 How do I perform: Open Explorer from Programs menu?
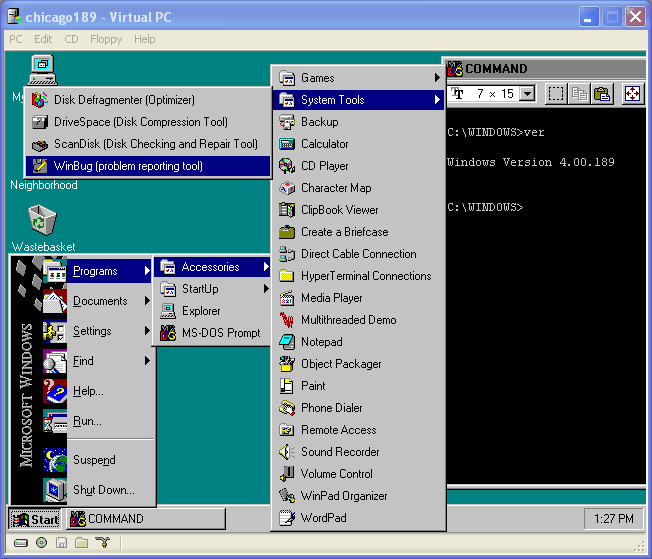[x=212, y=311]
